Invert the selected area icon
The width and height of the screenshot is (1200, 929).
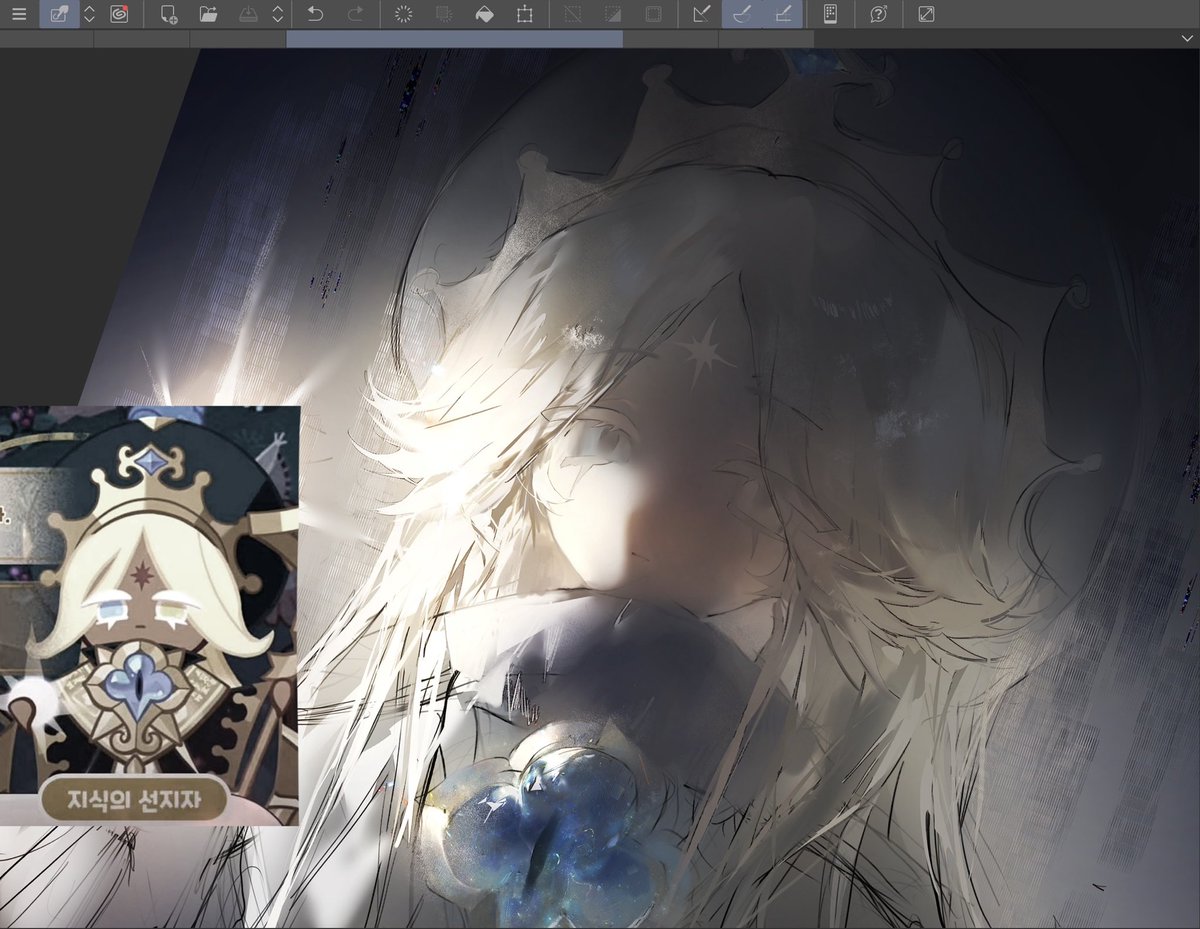[x=612, y=14]
